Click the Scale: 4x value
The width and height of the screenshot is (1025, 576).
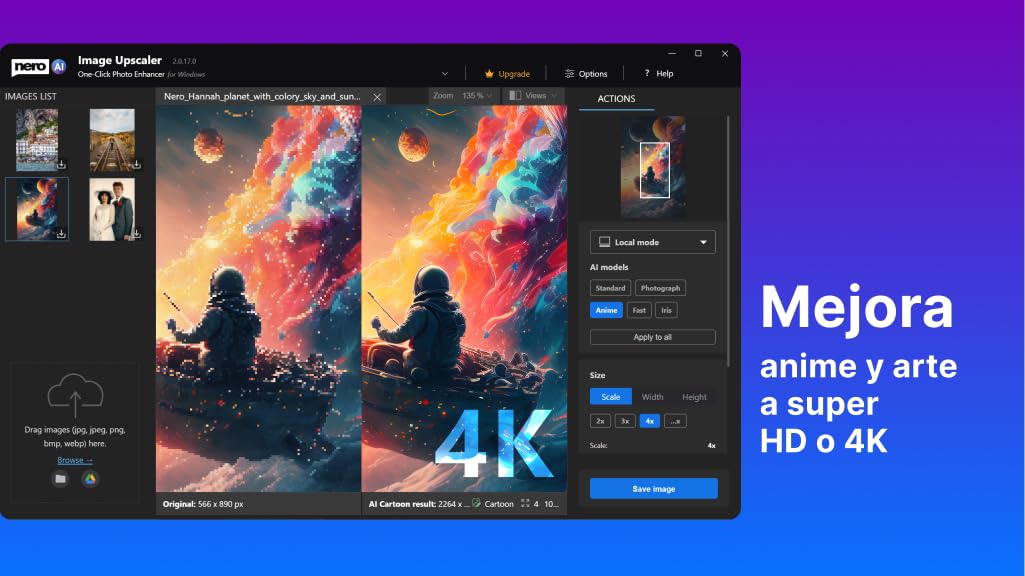[711, 445]
